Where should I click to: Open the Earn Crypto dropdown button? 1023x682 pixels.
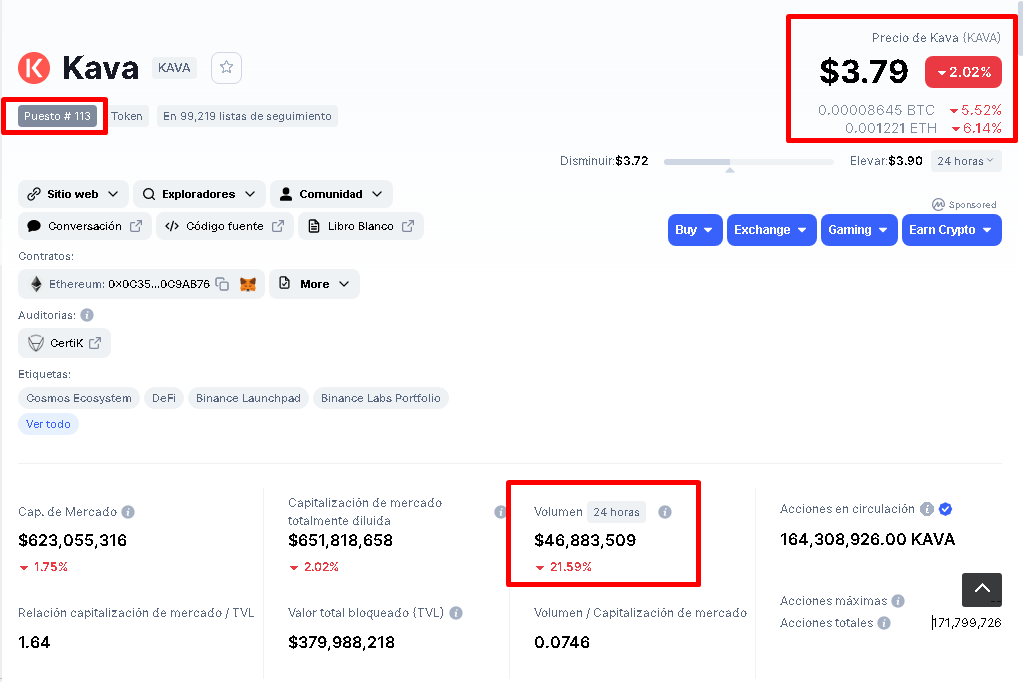pos(951,230)
